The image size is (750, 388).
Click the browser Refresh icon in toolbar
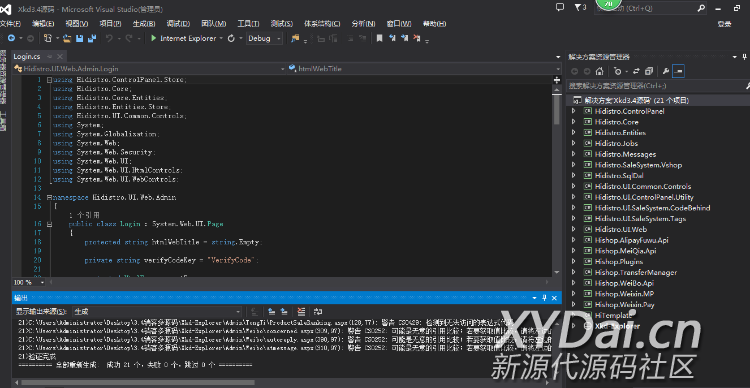tap(231, 38)
